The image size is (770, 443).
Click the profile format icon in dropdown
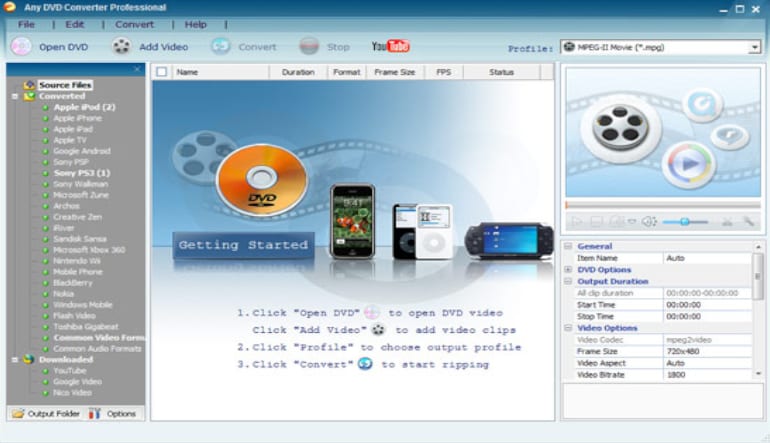point(569,47)
